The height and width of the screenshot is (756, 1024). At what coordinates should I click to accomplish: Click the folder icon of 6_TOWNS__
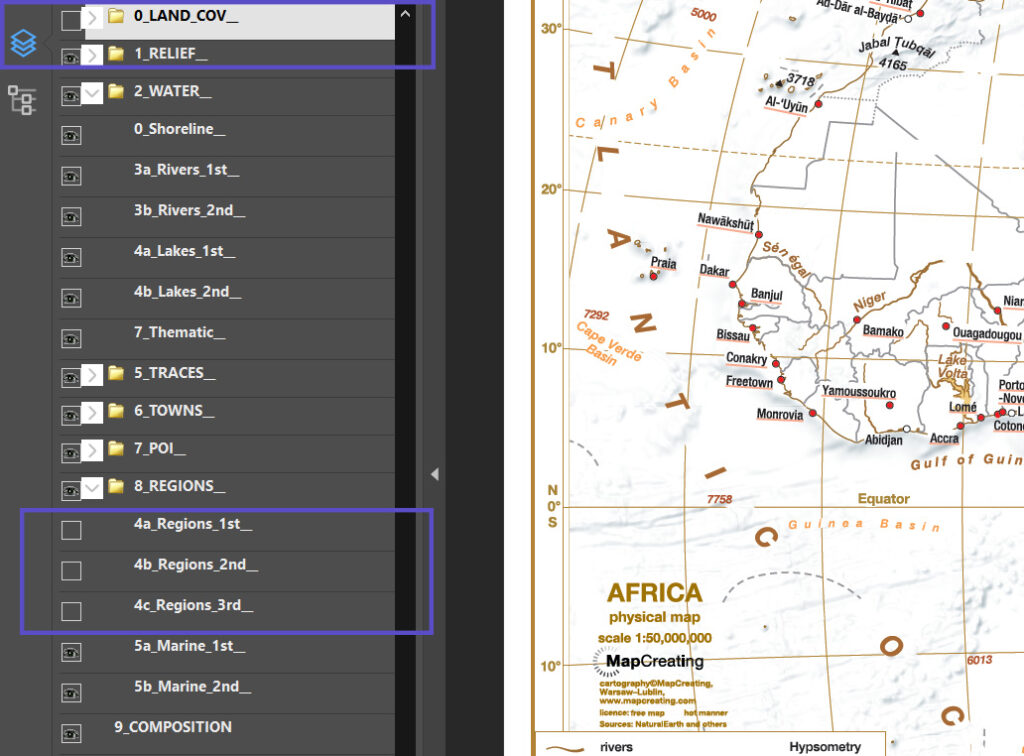coord(116,411)
